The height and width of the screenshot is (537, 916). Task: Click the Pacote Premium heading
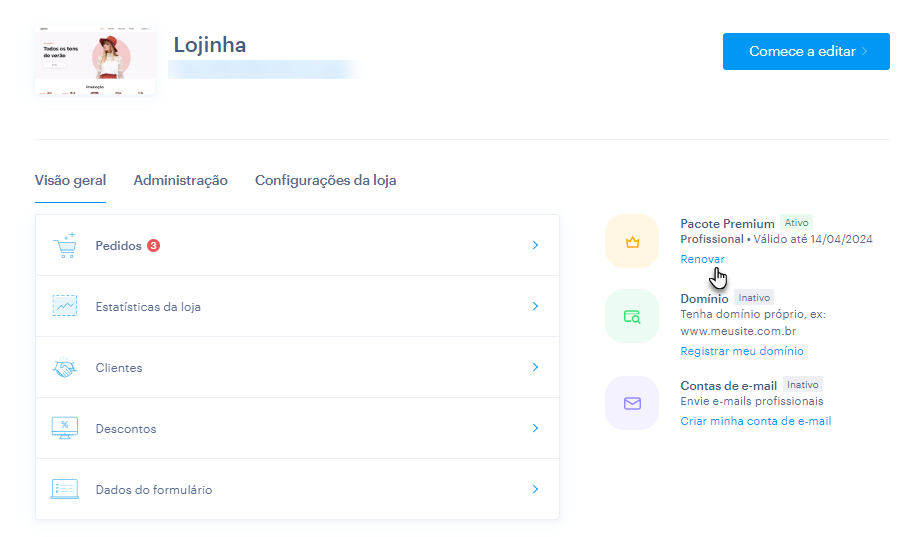(x=727, y=224)
